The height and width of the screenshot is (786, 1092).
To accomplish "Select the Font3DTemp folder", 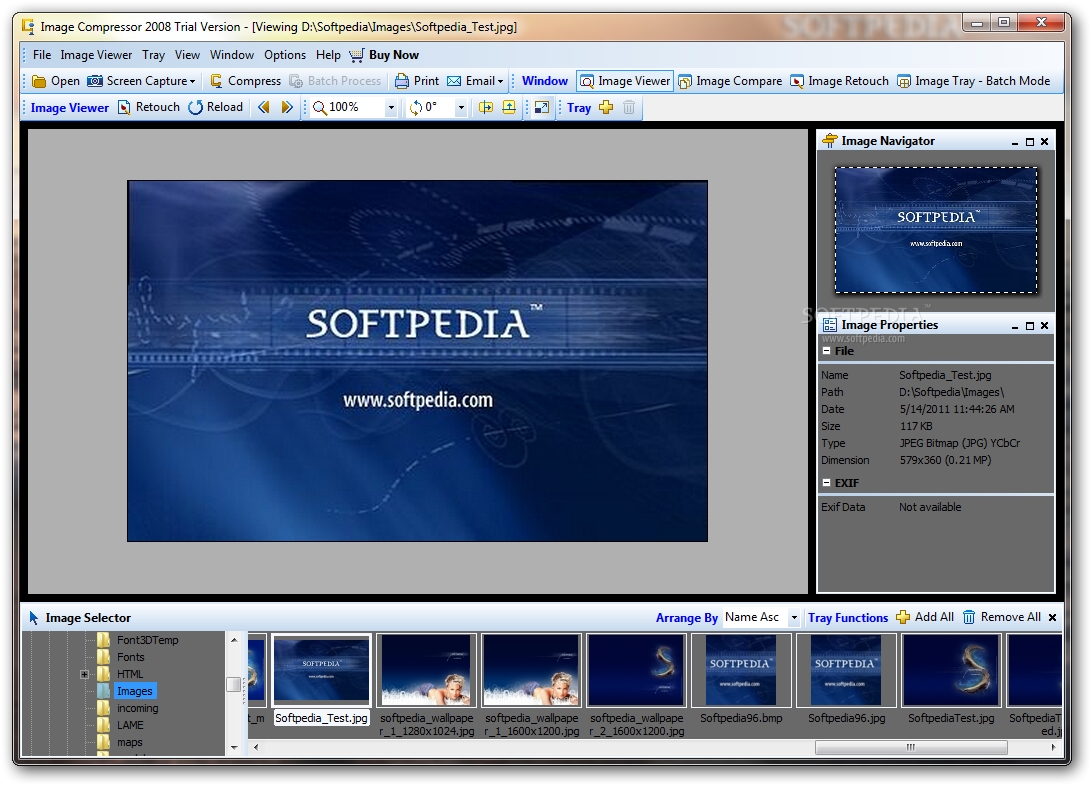I will (x=148, y=640).
